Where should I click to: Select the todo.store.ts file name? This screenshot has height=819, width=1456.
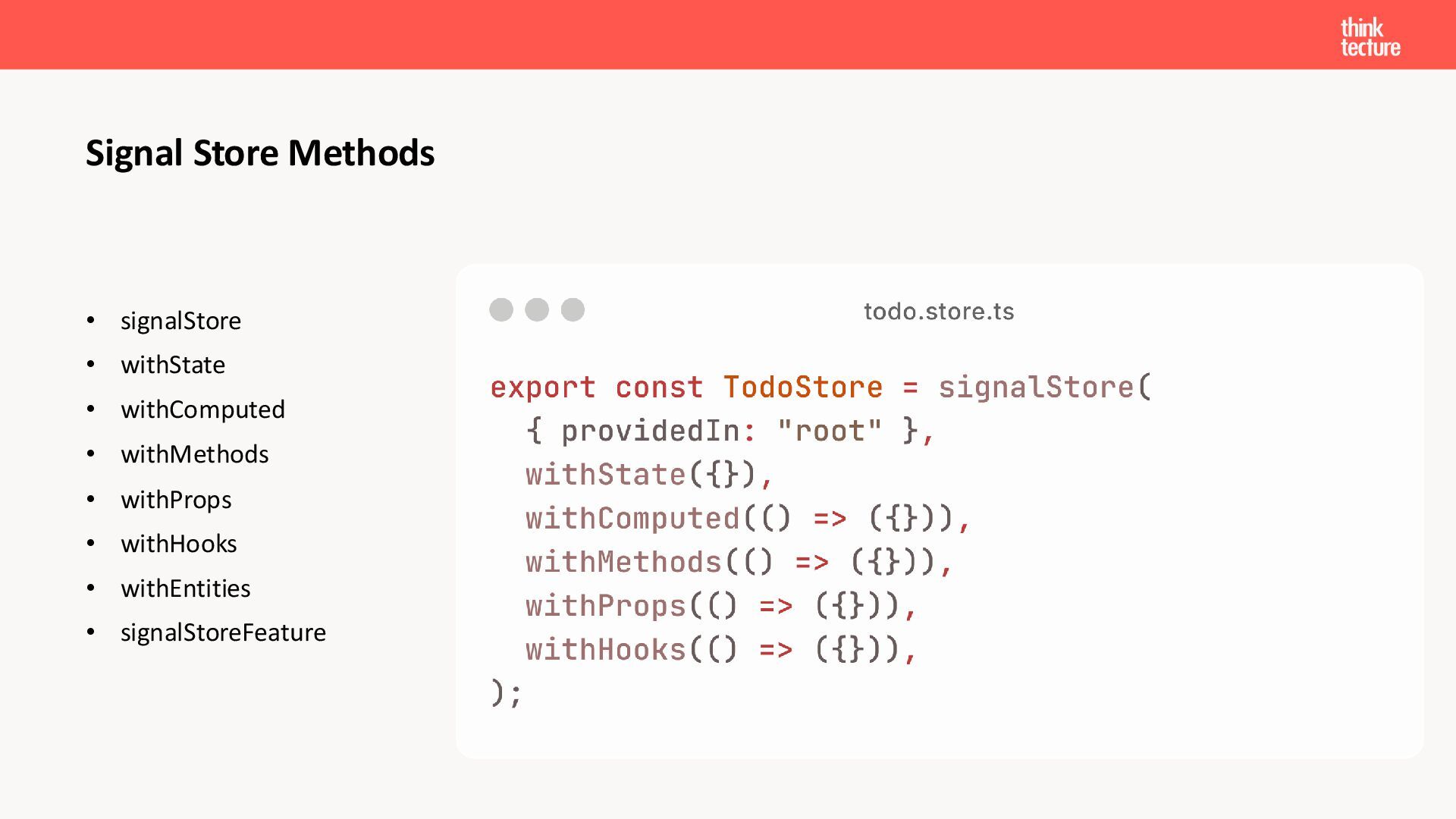point(939,312)
